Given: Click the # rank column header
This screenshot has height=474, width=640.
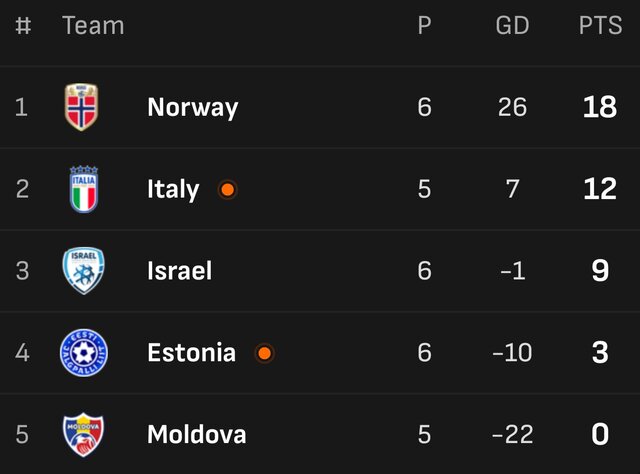Looking at the screenshot, I should [23, 26].
